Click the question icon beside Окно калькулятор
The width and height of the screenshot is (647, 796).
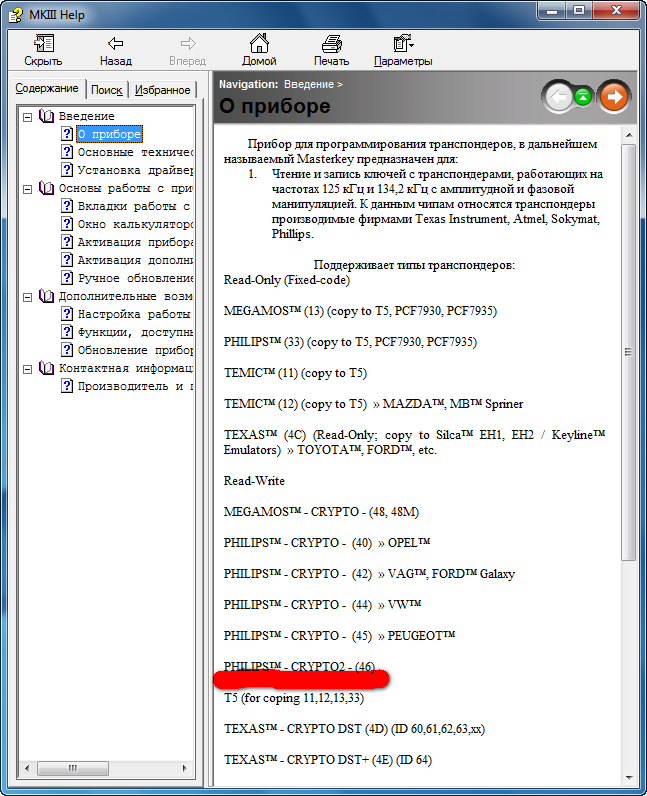(x=67, y=224)
